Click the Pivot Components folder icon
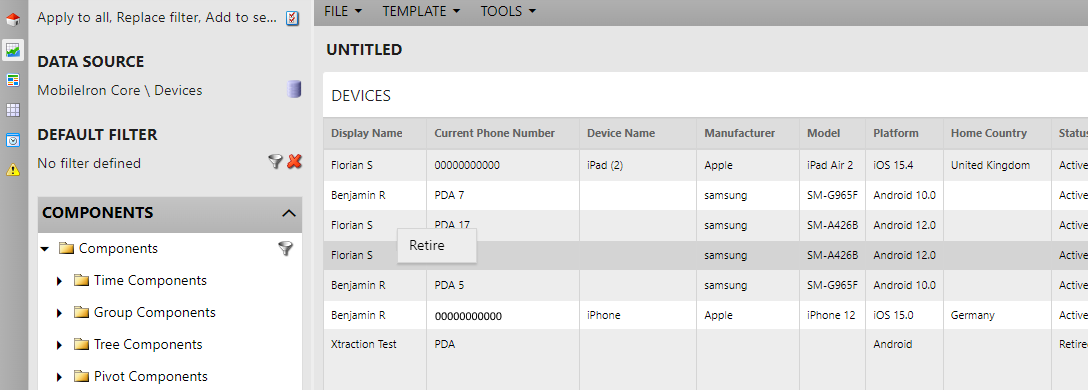This screenshot has width=1088, height=390. tap(82, 376)
